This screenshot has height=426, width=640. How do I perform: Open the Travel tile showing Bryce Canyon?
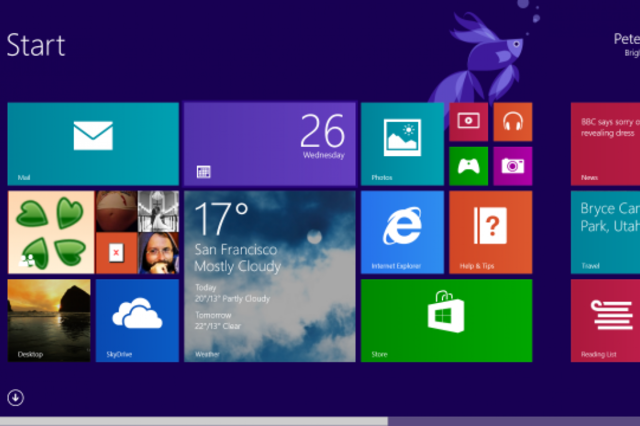(x=605, y=232)
